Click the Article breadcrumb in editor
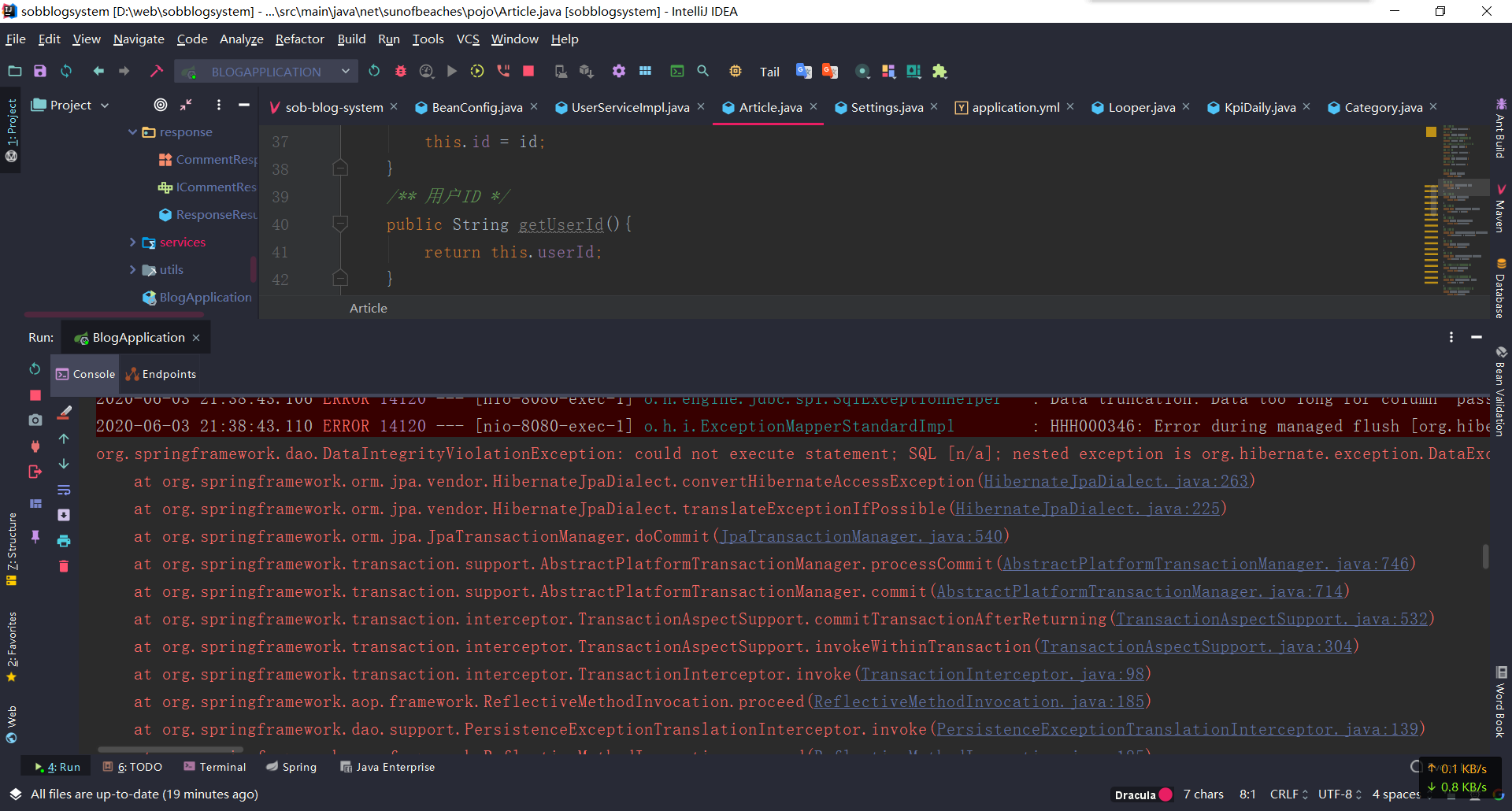The height and width of the screenshot is (811, 1512). pyautogui.click(x=369, y=309)
